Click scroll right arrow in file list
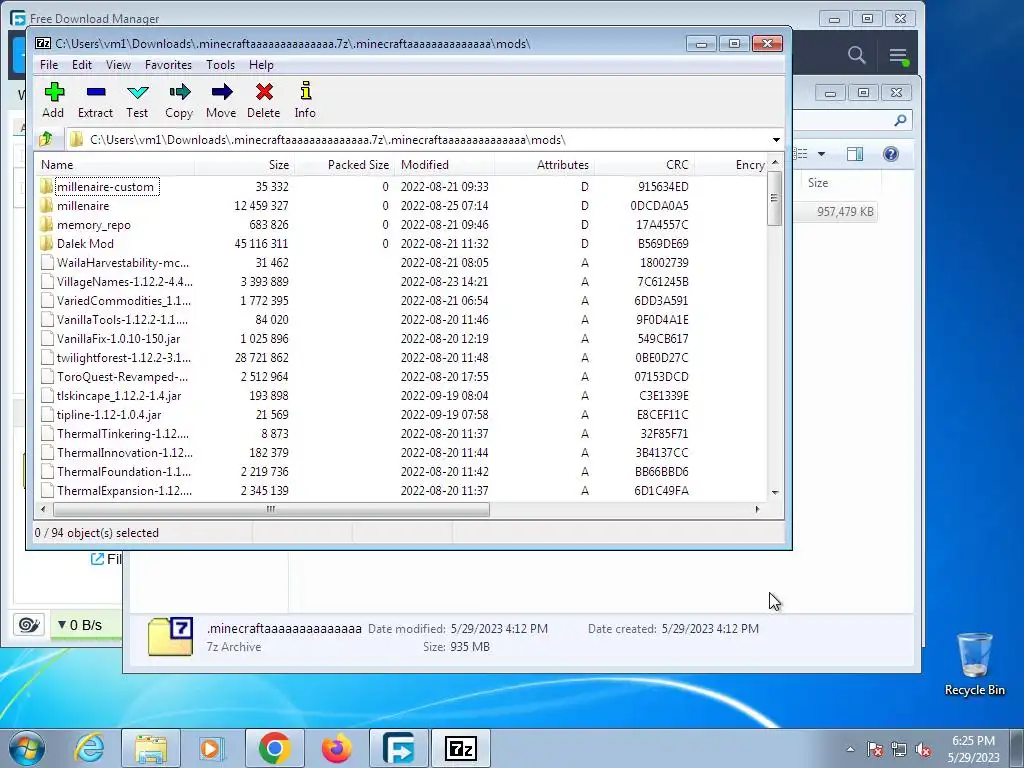The height and width of the screenshot is (768, 1024). click(x=757, y=509)
